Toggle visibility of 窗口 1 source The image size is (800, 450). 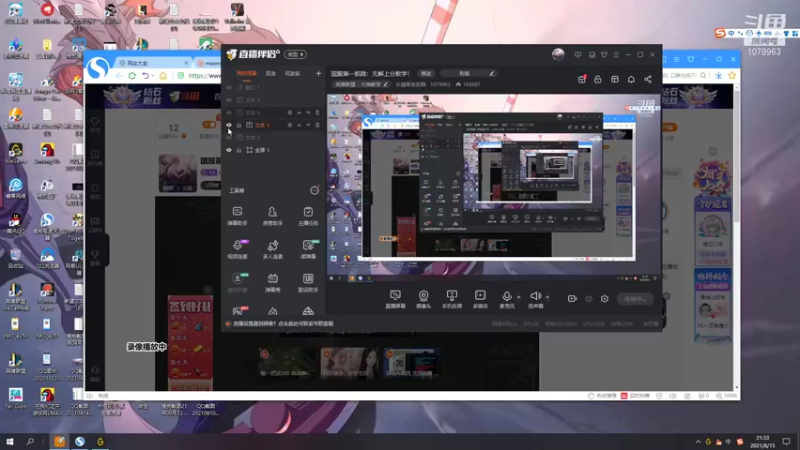229,87
